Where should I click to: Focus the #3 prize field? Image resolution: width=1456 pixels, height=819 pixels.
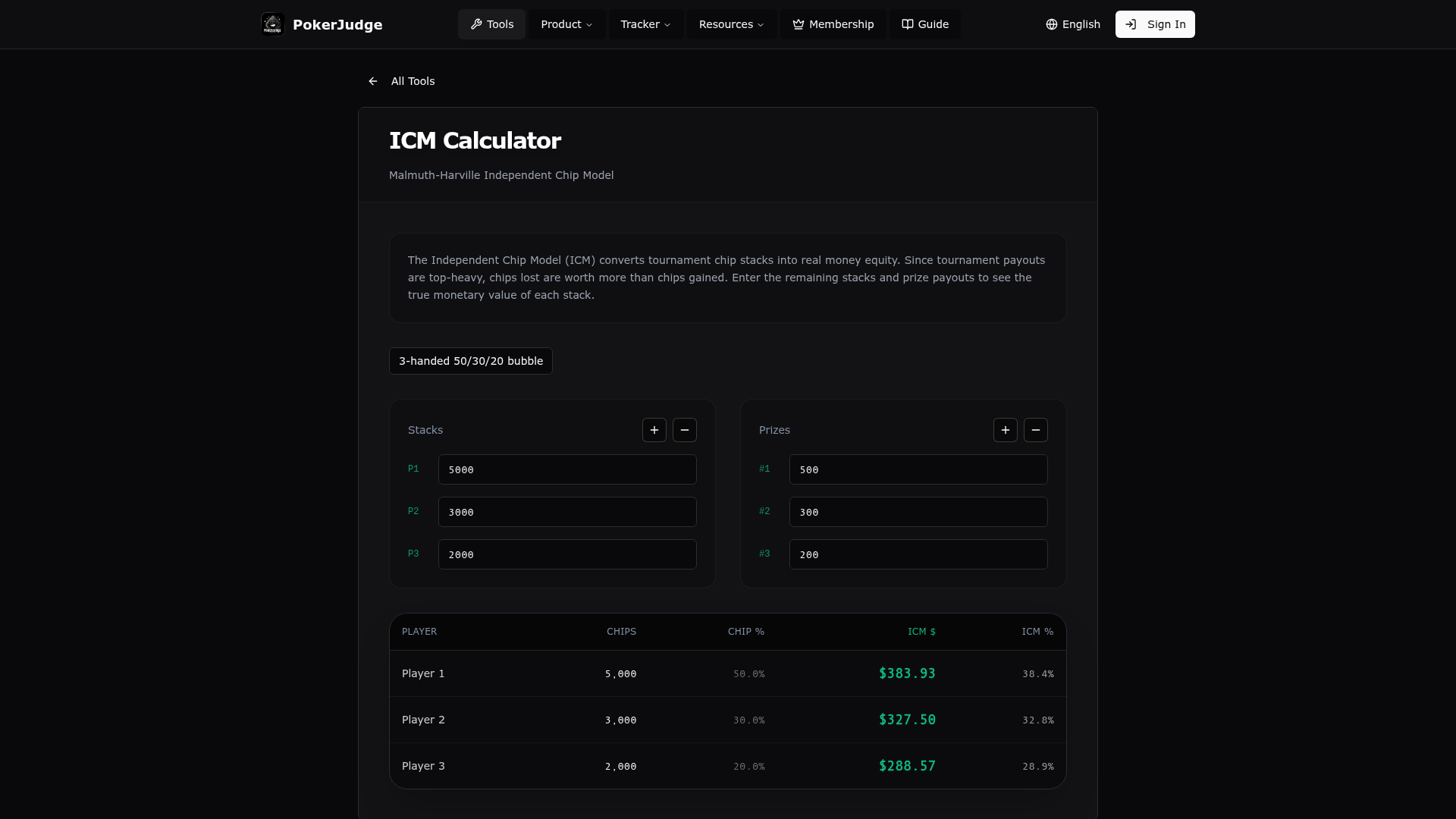(x=918, y=554)
